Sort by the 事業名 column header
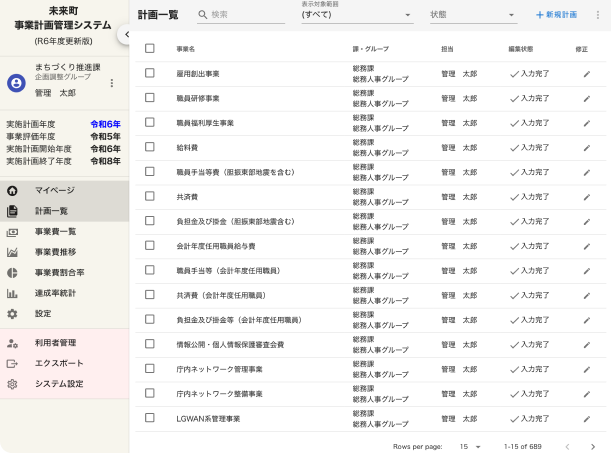 (x=185, y=49)
